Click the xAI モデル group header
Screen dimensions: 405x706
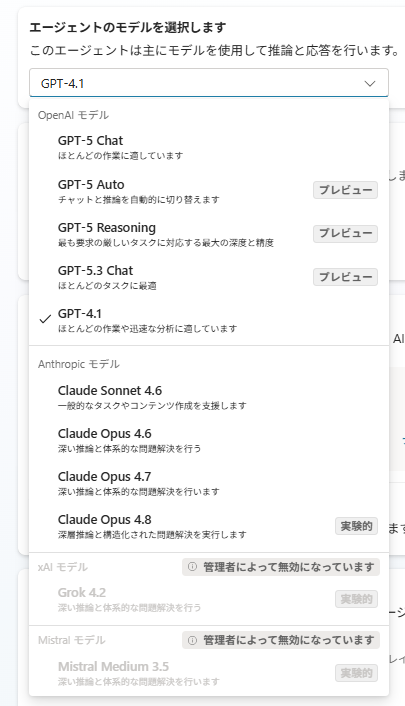point(63,567)
